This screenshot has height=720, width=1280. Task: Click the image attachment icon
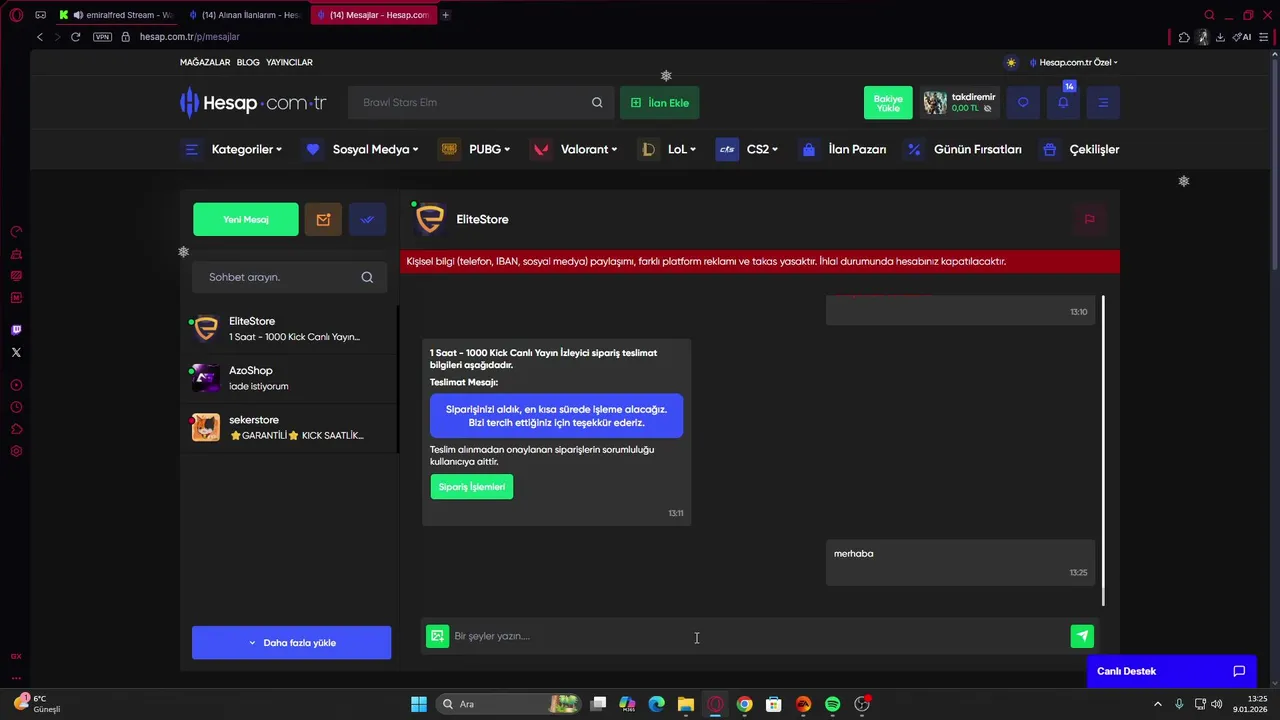coord(437,636)
